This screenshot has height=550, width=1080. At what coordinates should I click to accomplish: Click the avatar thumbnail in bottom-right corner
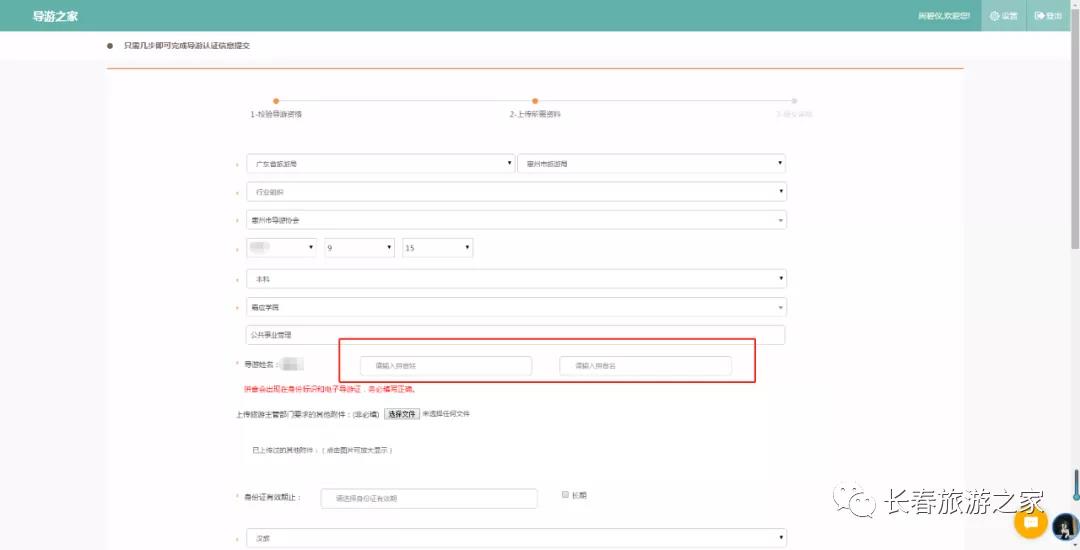click(1064, 525)
